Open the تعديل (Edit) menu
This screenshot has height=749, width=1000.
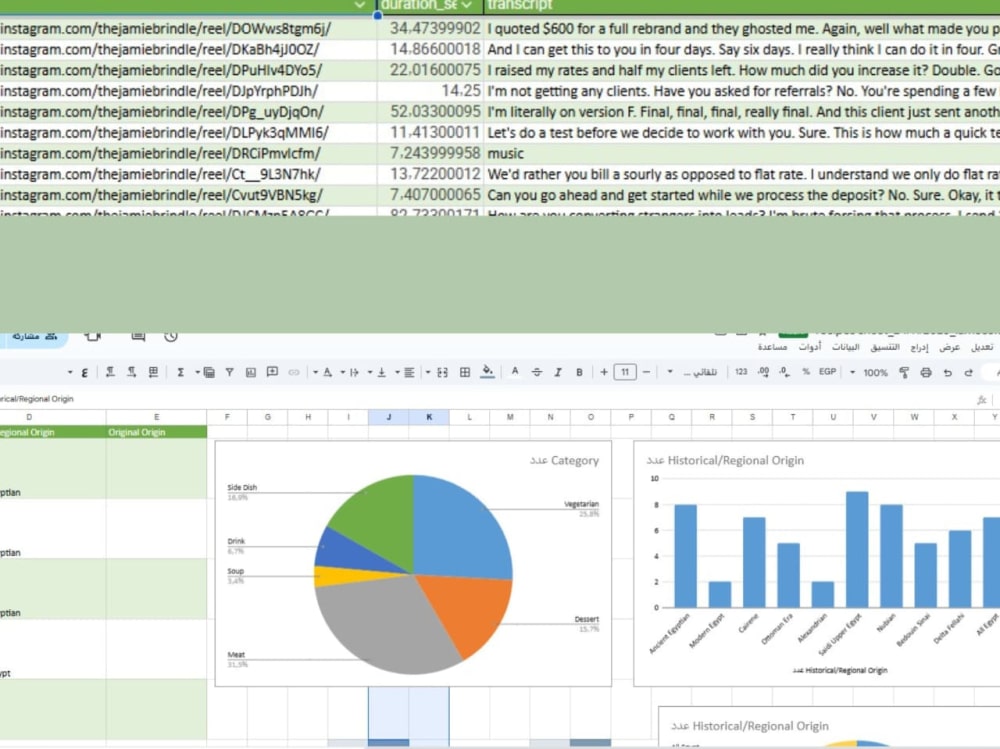click(982, 347)
